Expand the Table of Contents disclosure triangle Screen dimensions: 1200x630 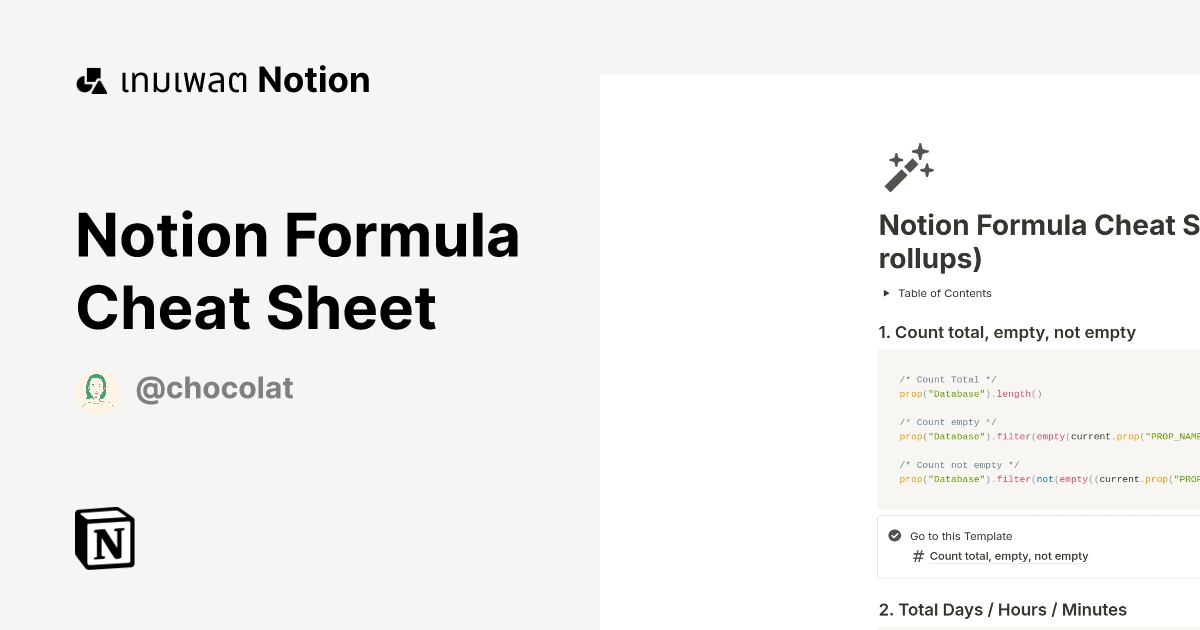(886, 293)
